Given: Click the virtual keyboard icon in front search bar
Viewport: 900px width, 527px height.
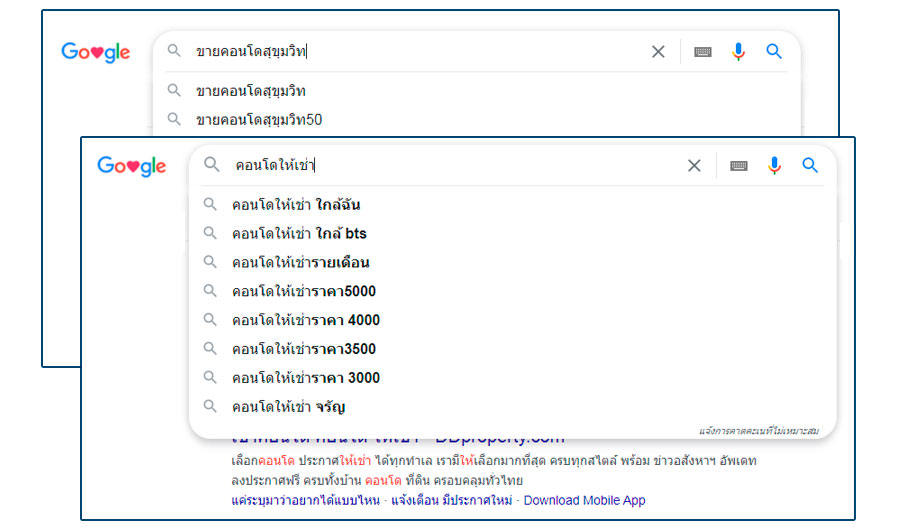Looking at the screenshot, I should (739, 166).
